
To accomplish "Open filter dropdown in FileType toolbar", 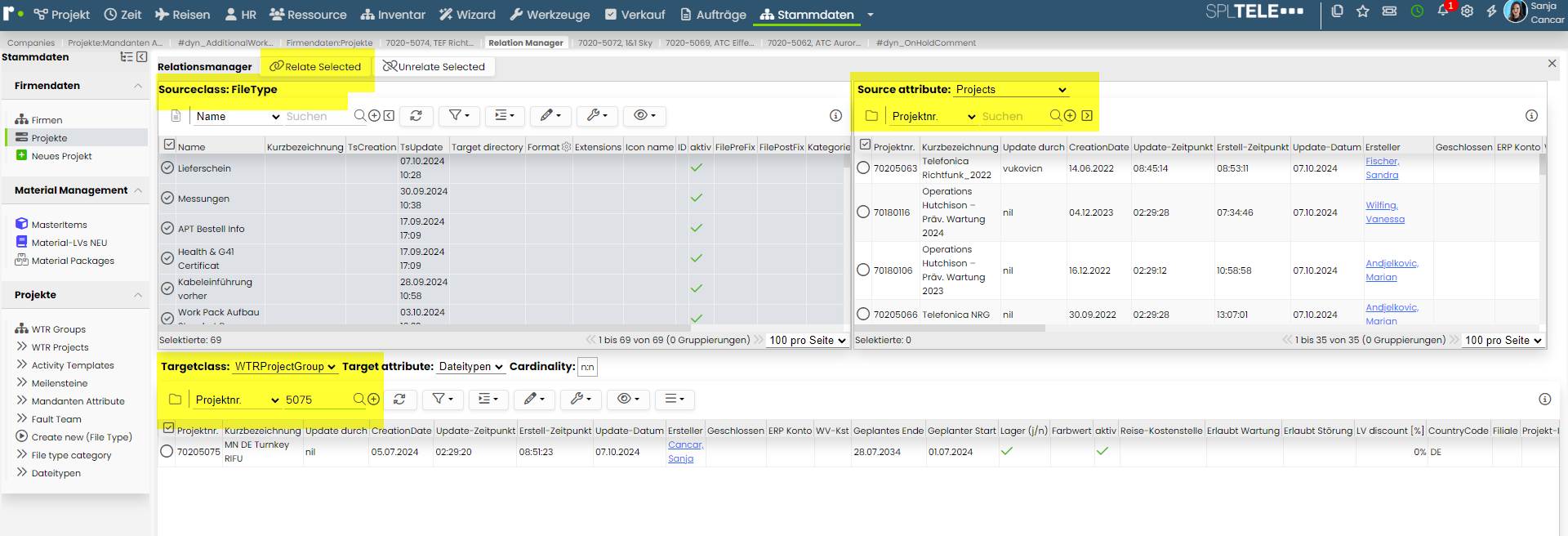I will pos(459,116).
